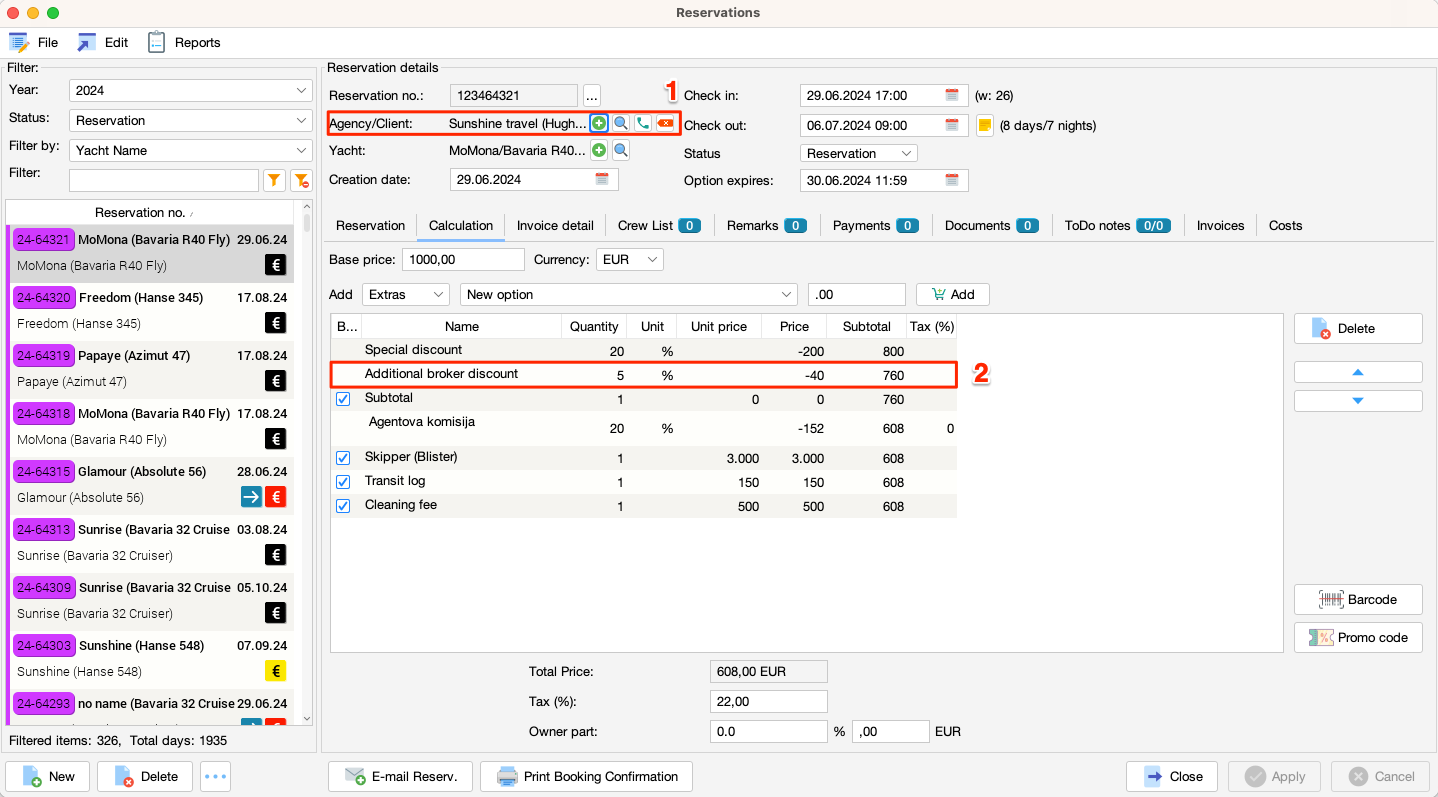Click the euro icon for reservation 24-64313
Screen dimensions: 1438x797
coord(277,555)
